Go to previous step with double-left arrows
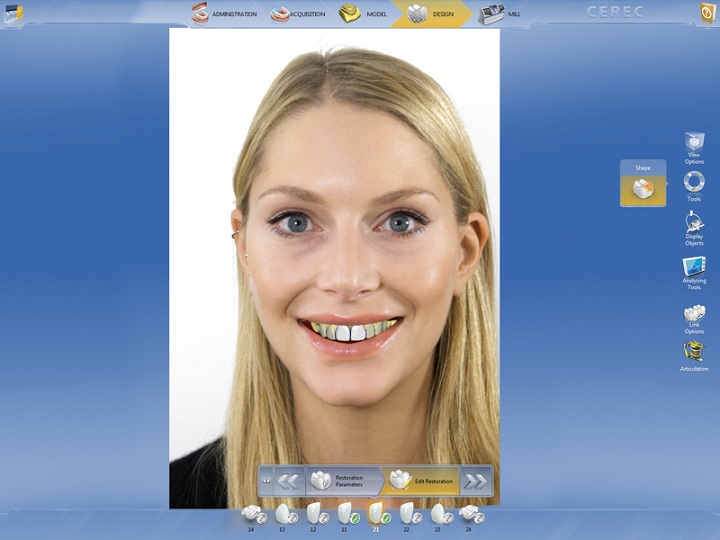Screen dimensions: 720x540 [x=288, y=481]
